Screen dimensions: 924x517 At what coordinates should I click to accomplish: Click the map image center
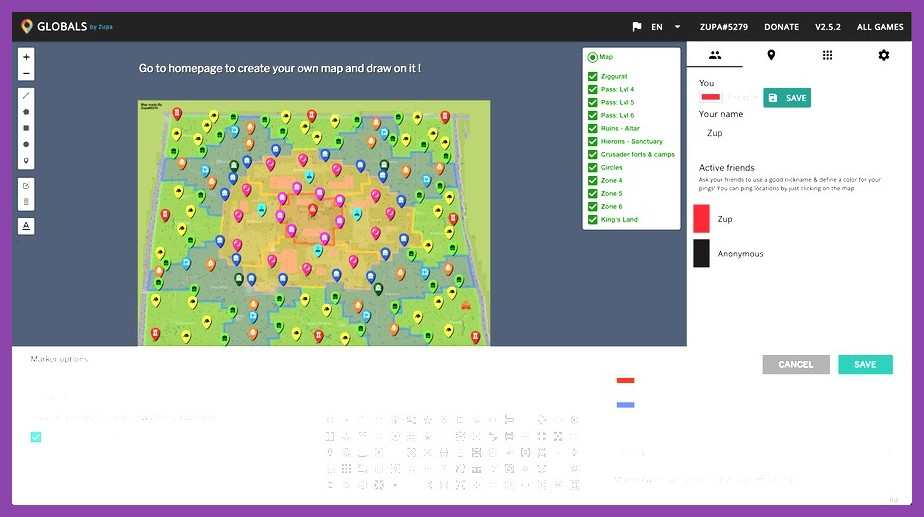[314, 223]
